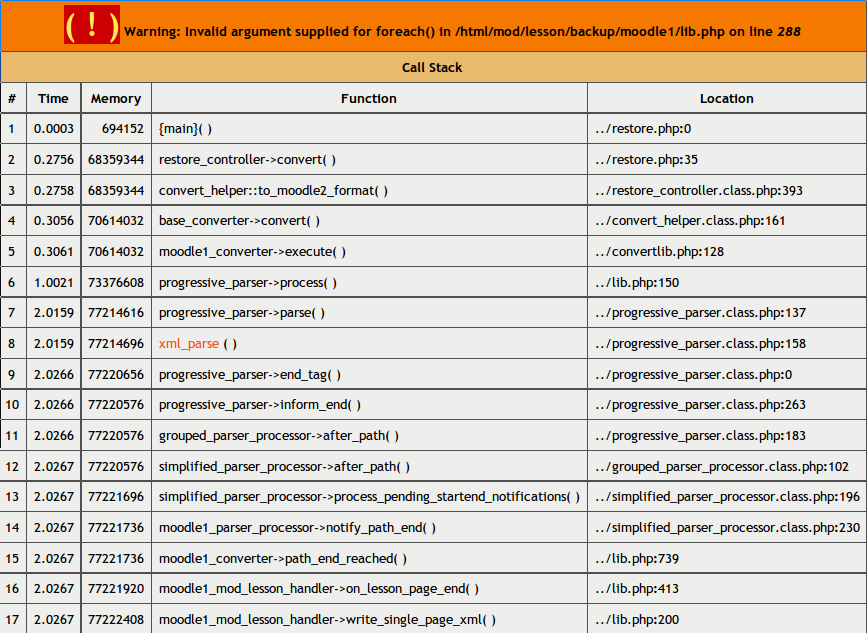Select memory value 77221696
The image size is (867, 633).
[116, 496]
